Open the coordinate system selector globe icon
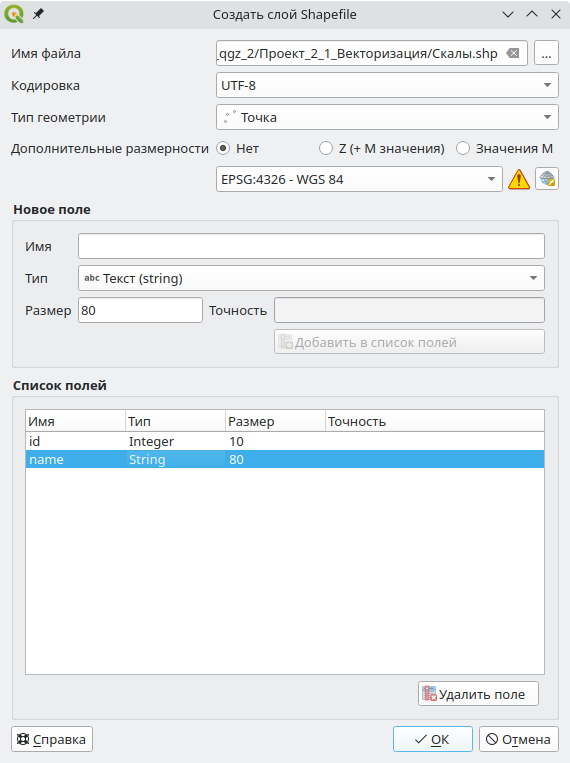 [x=547, y=179]
